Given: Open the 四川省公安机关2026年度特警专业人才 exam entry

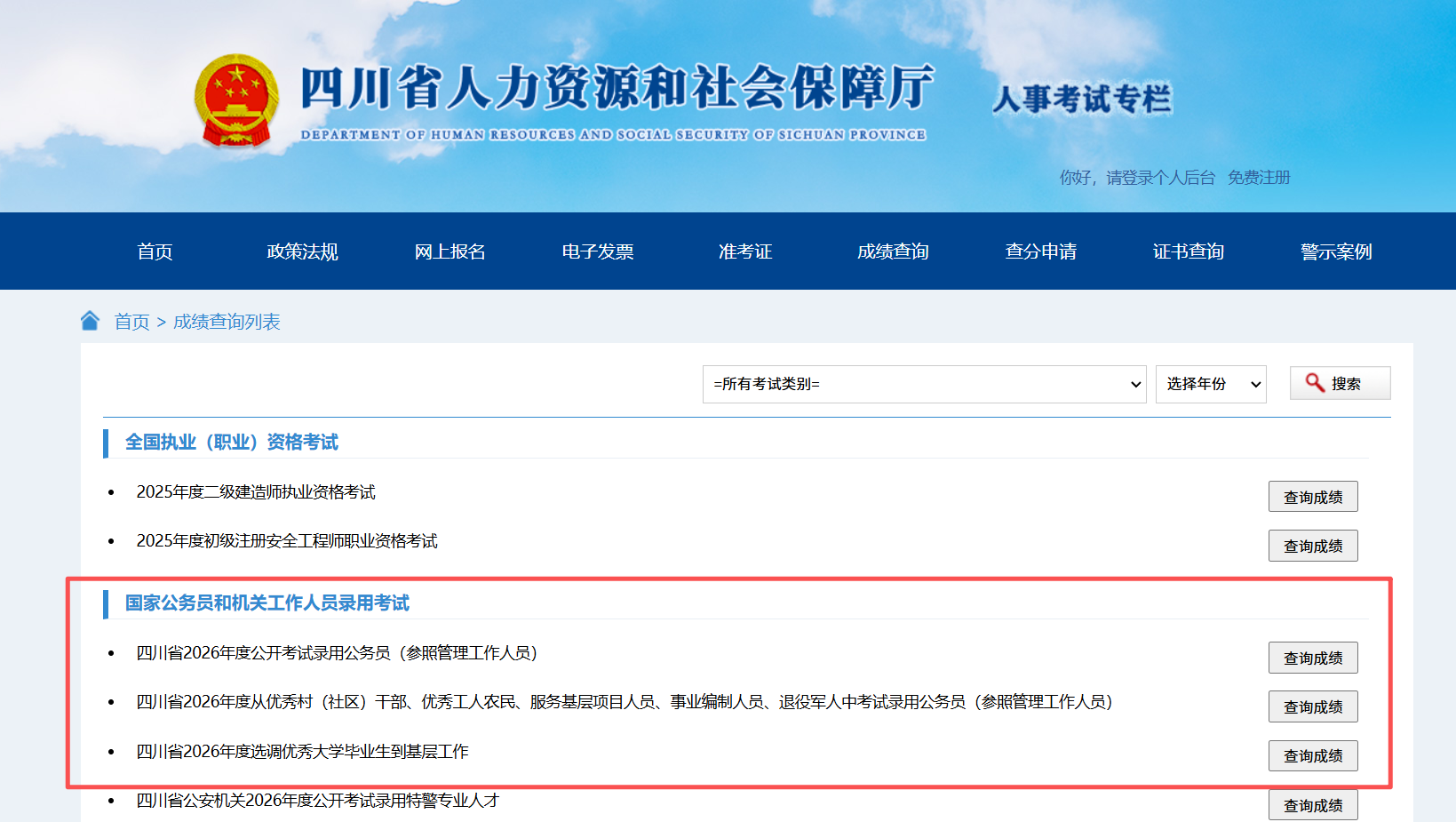Looking at the screenshot, I should pyautogui.click(x=317, y=801).
